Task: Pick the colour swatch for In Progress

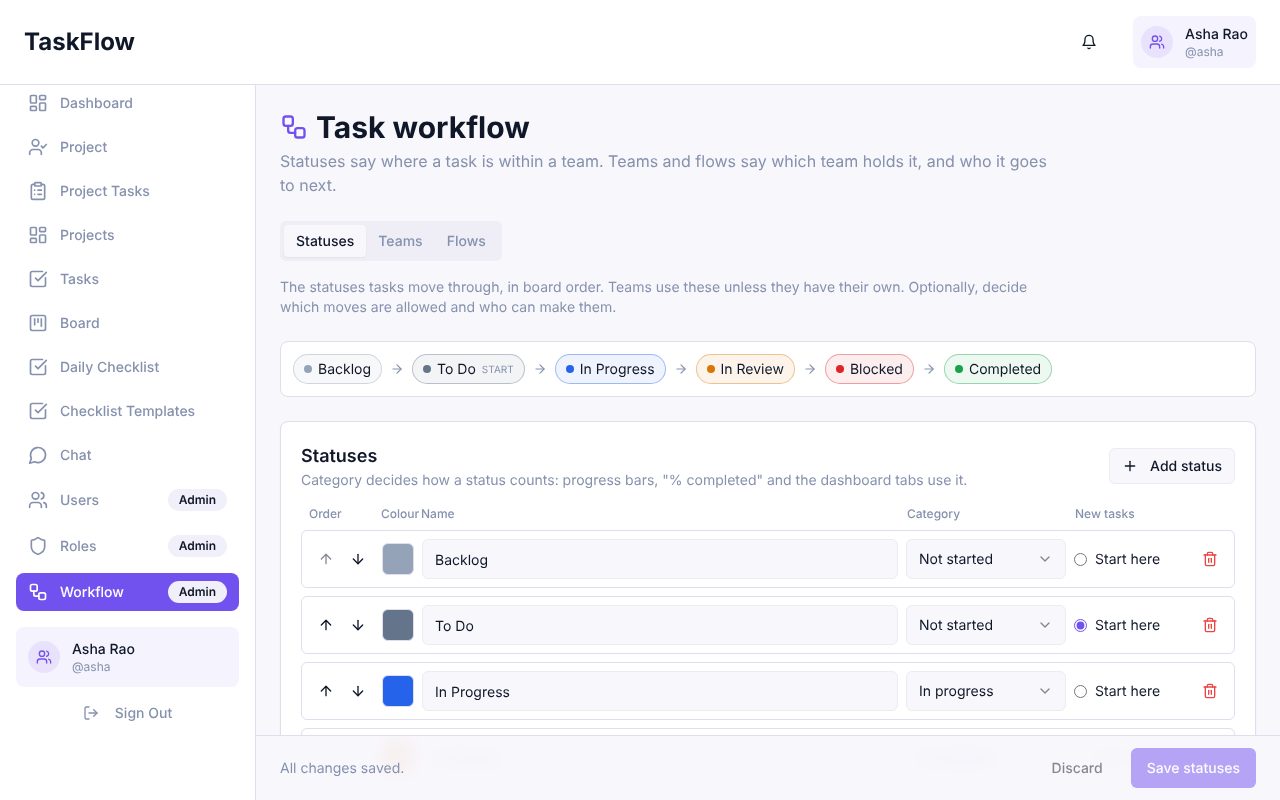Action: pyautogui.click(x=398, y=691)
